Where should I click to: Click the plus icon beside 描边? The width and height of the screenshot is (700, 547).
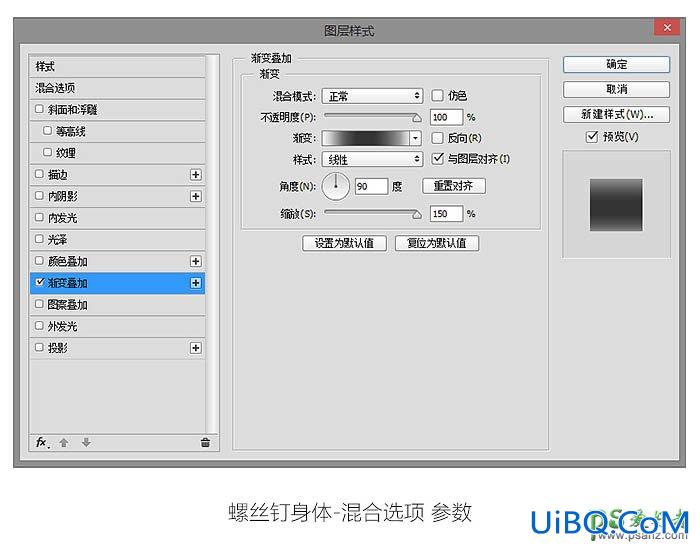[196, 175]
